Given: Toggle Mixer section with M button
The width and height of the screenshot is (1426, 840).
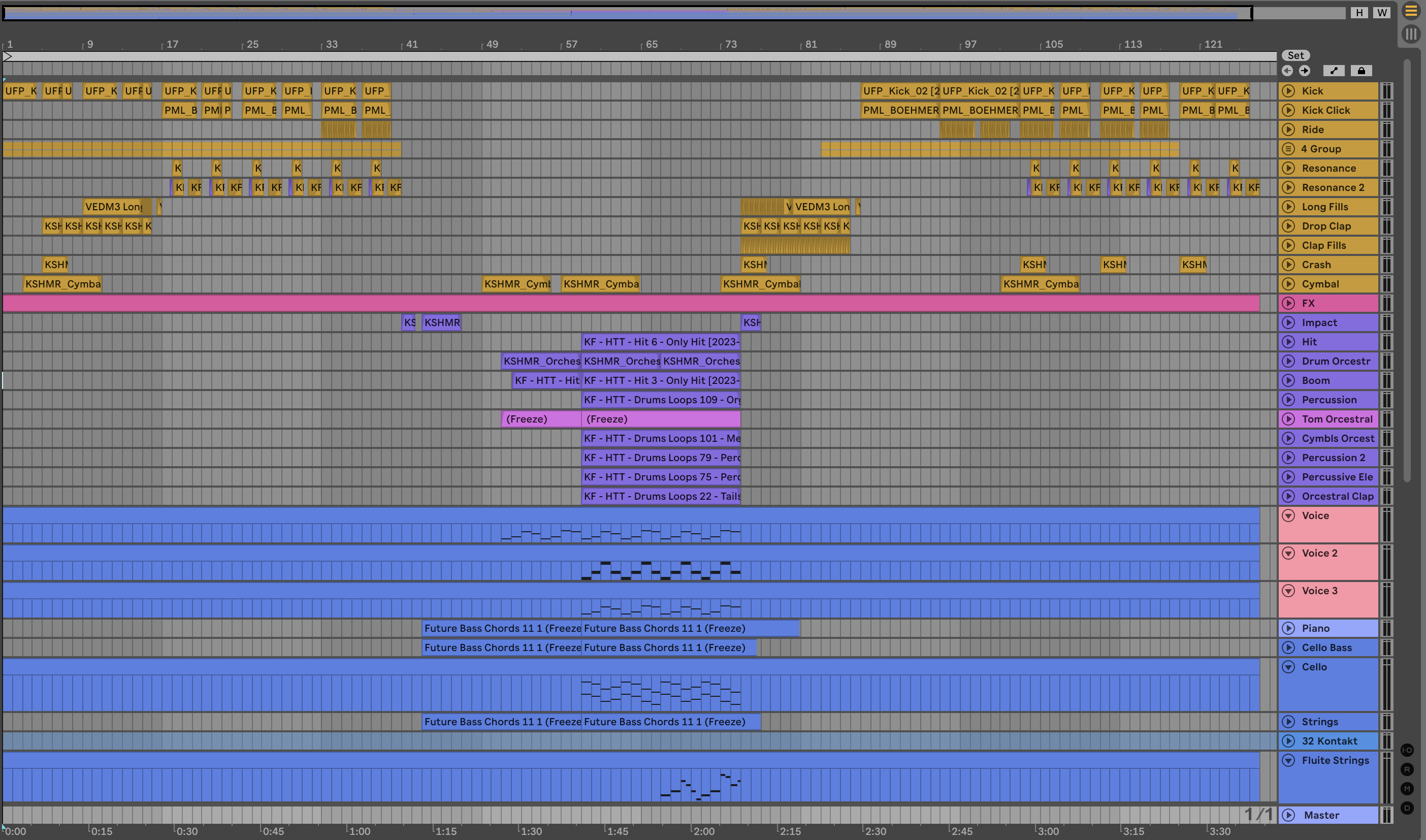Looking at the screenshot, I should click(x=1407, y=789).
